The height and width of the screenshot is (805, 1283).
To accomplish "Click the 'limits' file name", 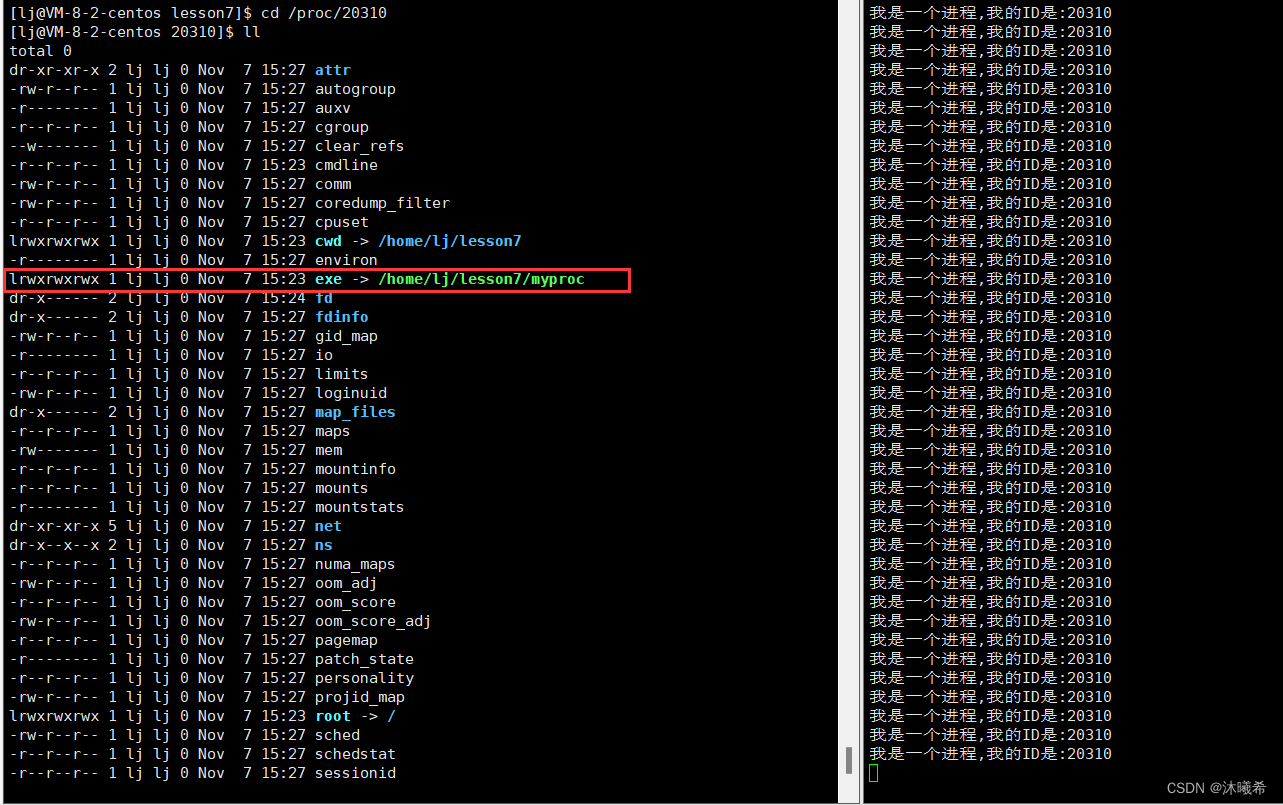I will [x=341, y=374].
